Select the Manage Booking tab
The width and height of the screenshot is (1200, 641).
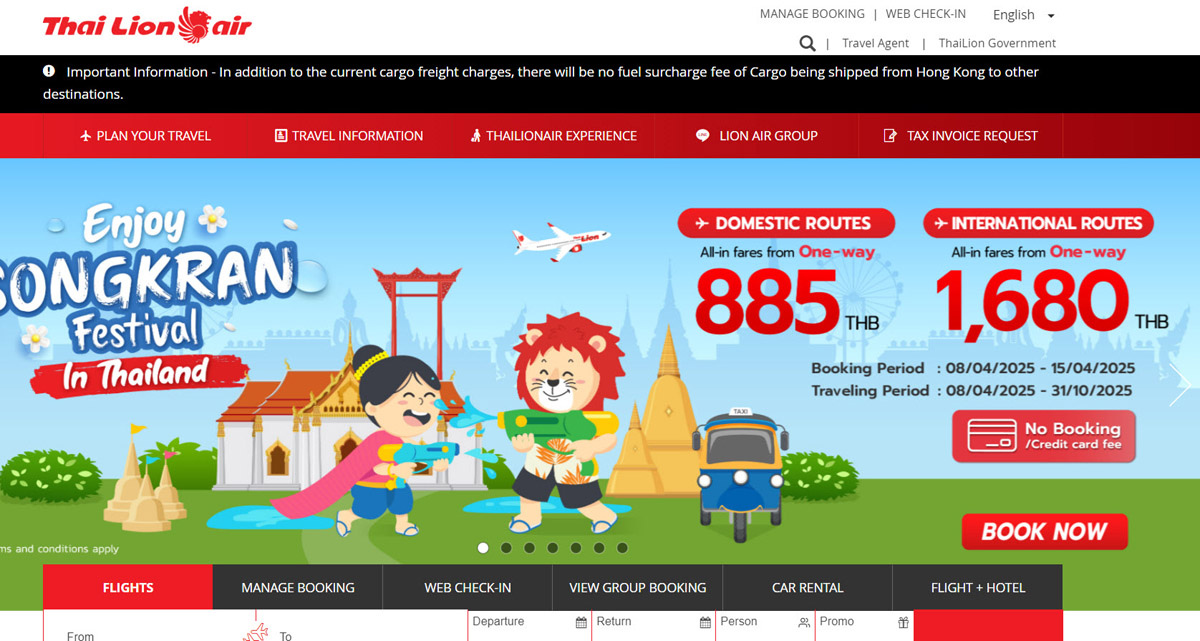point(298,587)
